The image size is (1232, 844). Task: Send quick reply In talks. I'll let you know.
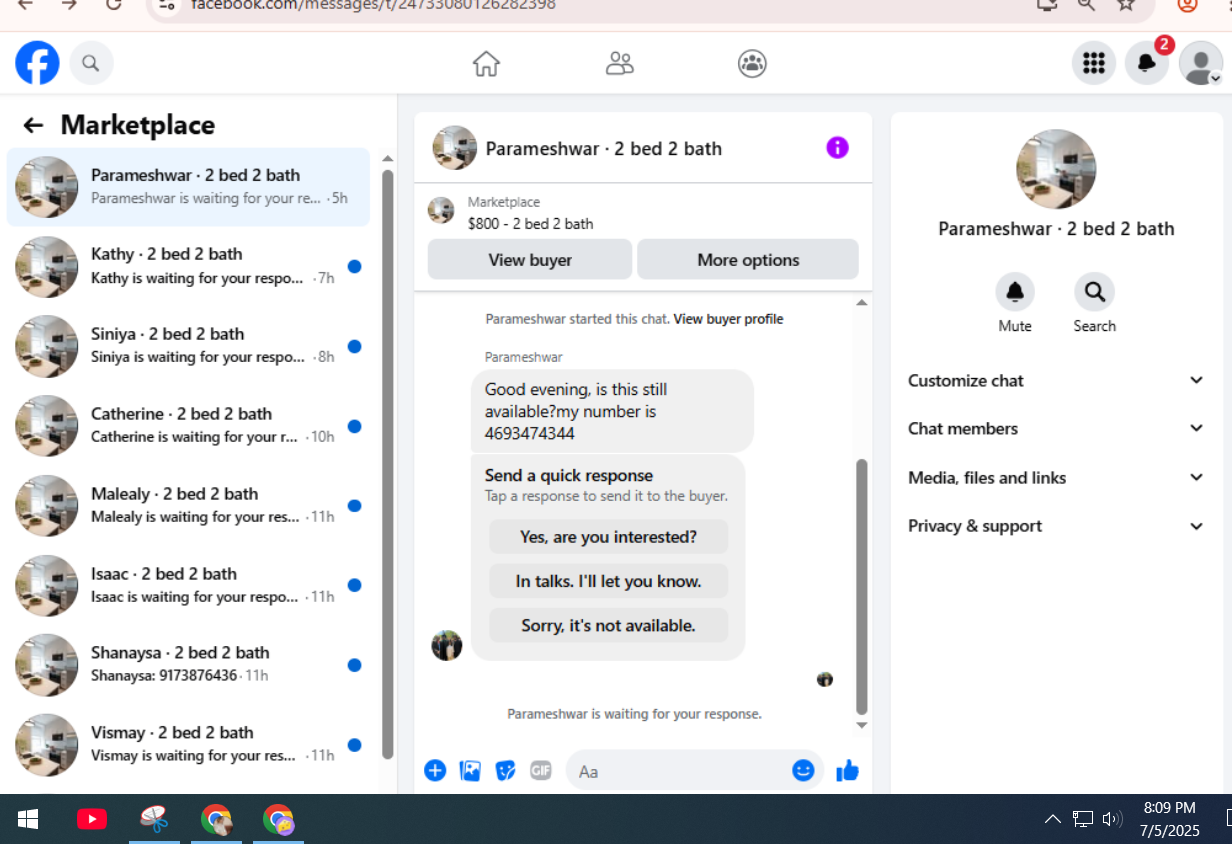608,581
